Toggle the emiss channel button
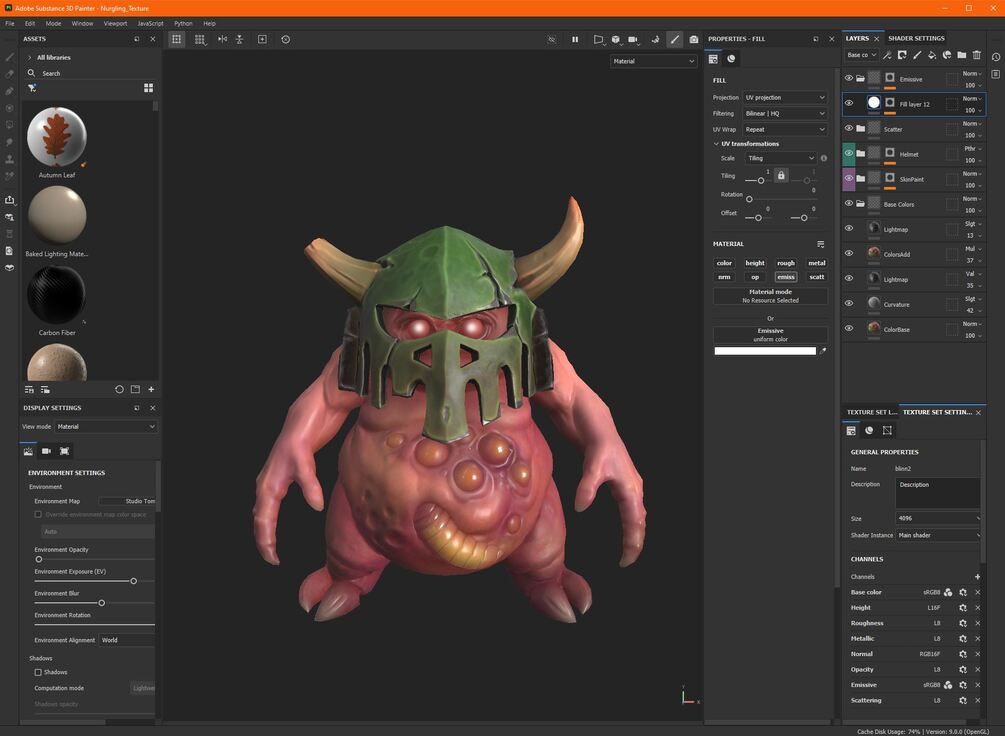 [x=786, y=277]
